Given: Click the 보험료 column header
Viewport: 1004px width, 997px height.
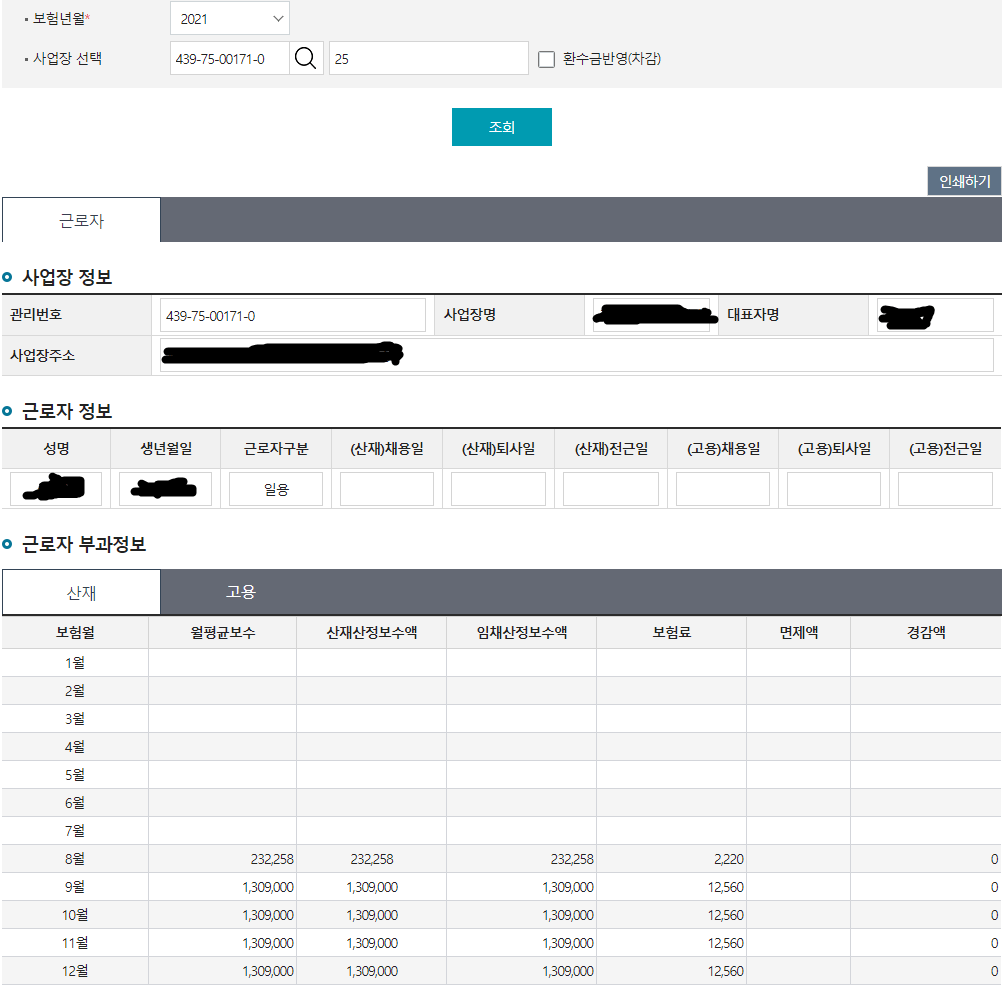Looking at the screenshot, I should pos(671,633).
